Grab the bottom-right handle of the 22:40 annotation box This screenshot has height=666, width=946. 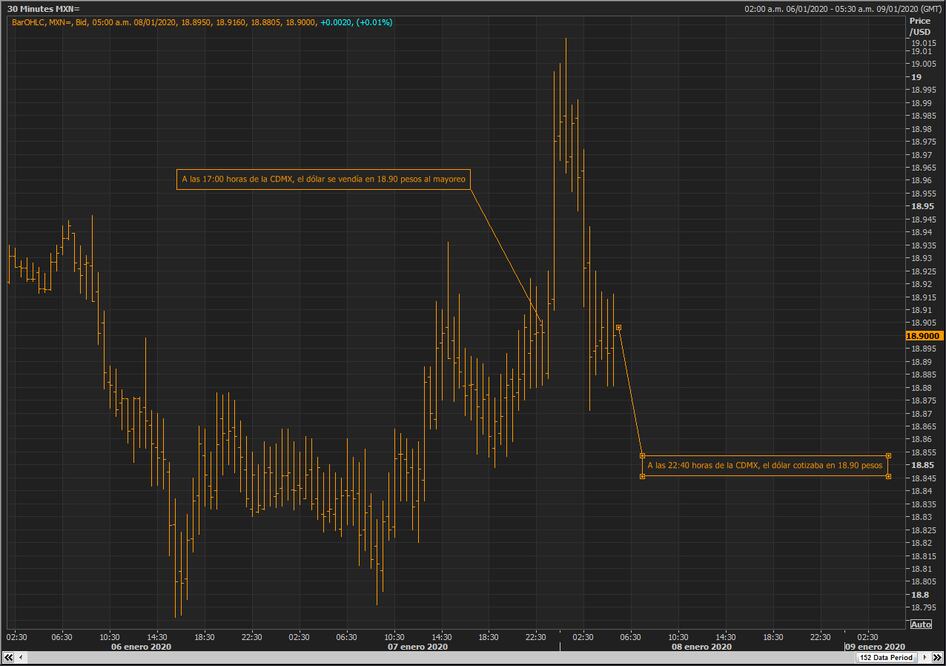click(889, 476)
